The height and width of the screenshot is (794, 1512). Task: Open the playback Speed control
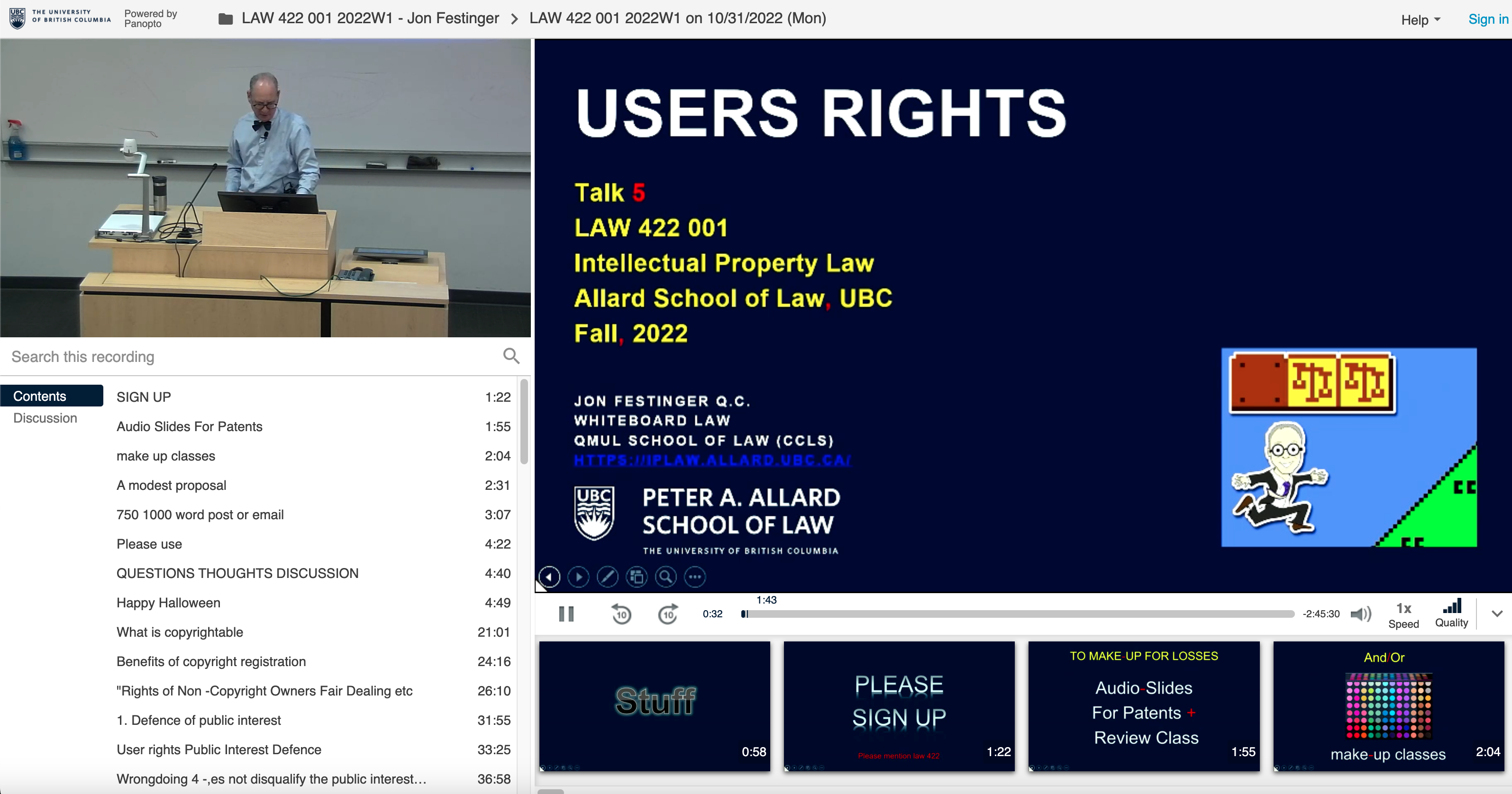[1403, 615]
